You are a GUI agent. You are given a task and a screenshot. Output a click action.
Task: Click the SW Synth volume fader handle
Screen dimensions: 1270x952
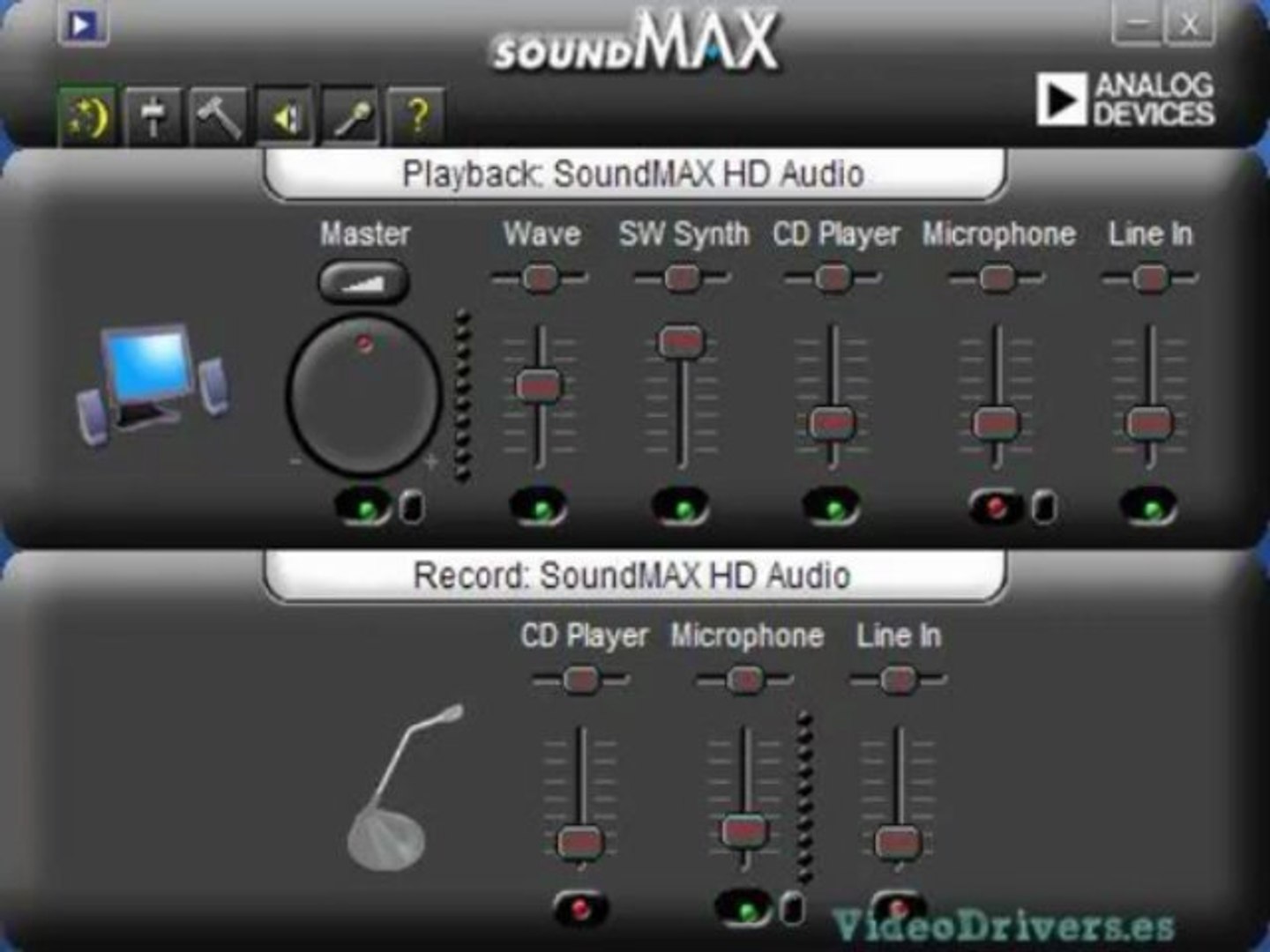click(x=682, y=341)
